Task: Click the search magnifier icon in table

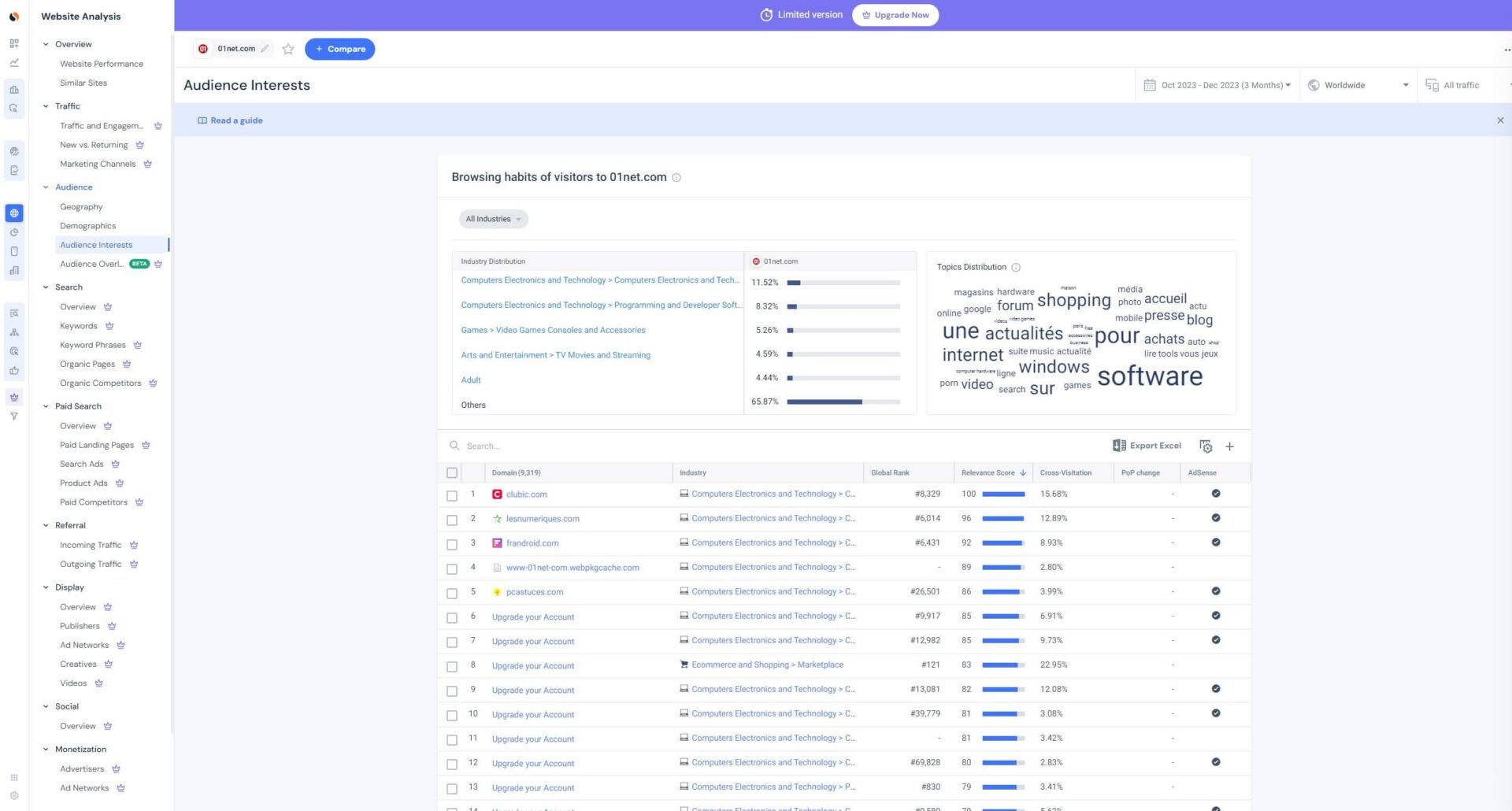Action: point(454,446)
